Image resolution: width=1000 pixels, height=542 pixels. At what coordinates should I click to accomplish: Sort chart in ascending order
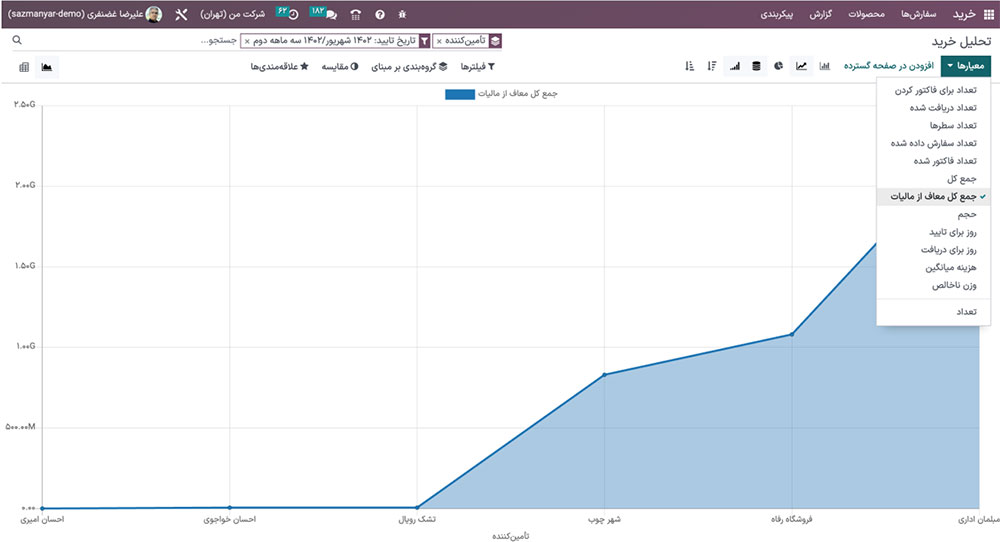coord(689,66)
